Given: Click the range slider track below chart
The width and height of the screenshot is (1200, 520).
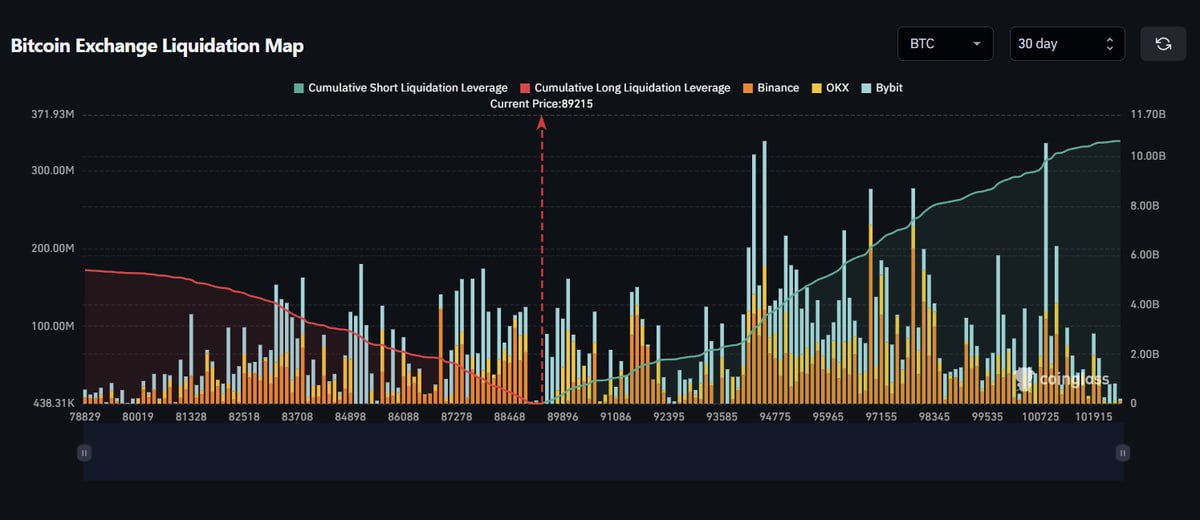Looking at the screenshot, I should click(600, 453).
